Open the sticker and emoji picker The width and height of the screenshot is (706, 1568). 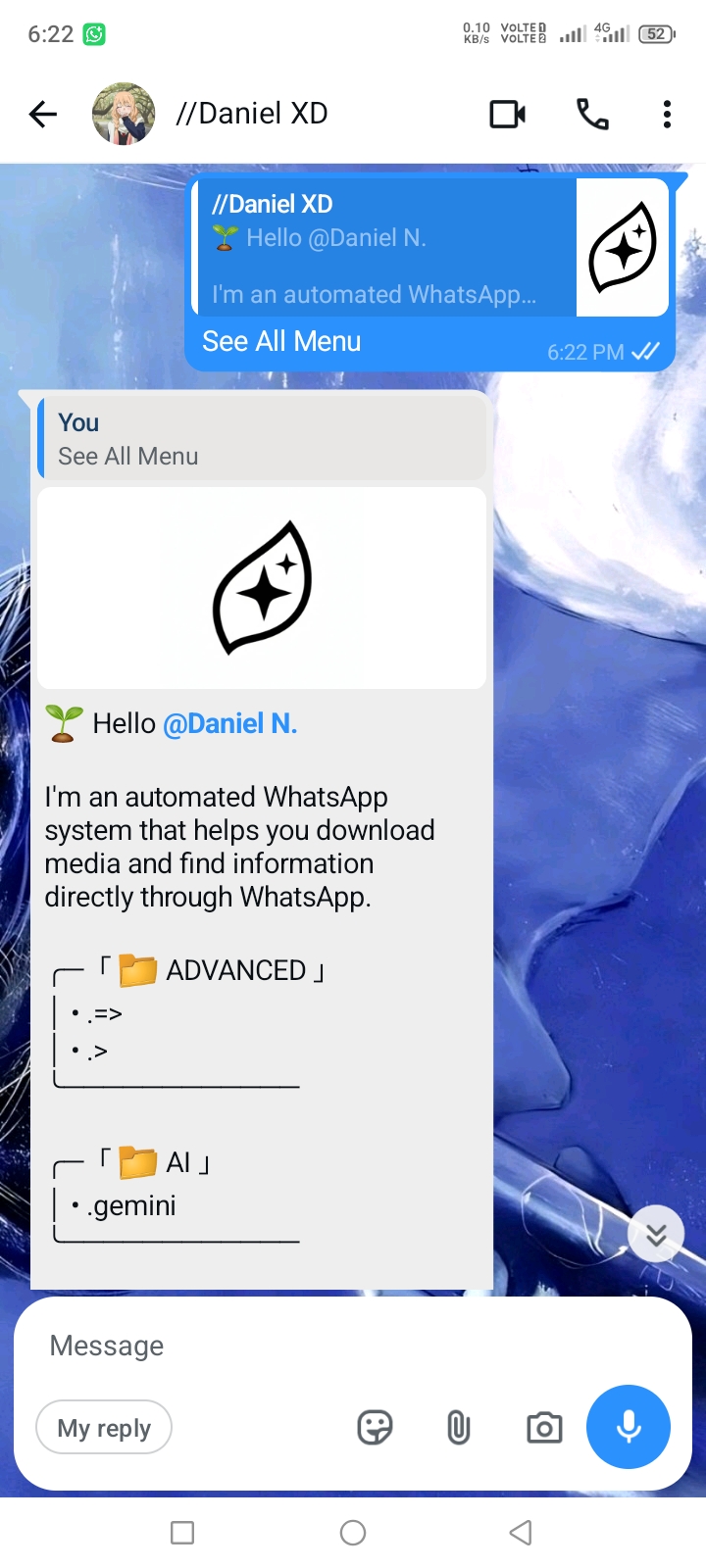pos(375,1428)
